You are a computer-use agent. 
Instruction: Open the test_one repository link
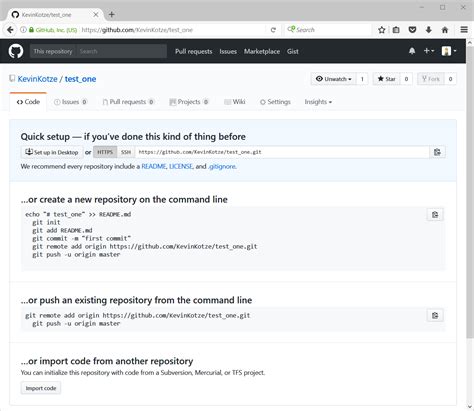[x=80, y=79]
